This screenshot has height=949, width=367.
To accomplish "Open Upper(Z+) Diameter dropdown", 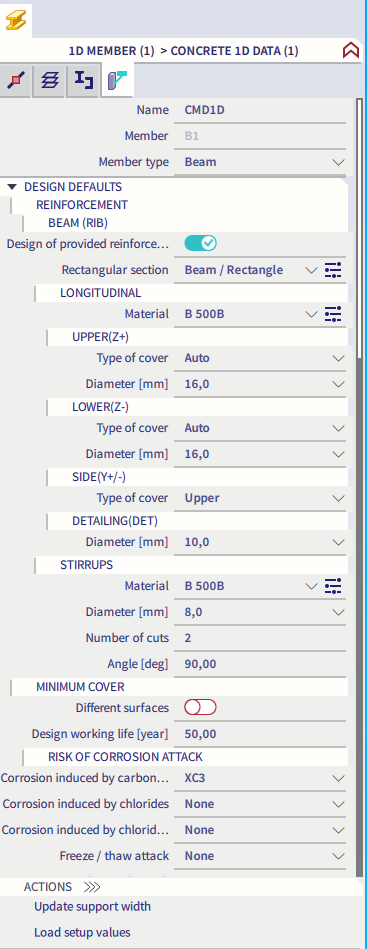I will pyautogui.click(x=260, y=384).
